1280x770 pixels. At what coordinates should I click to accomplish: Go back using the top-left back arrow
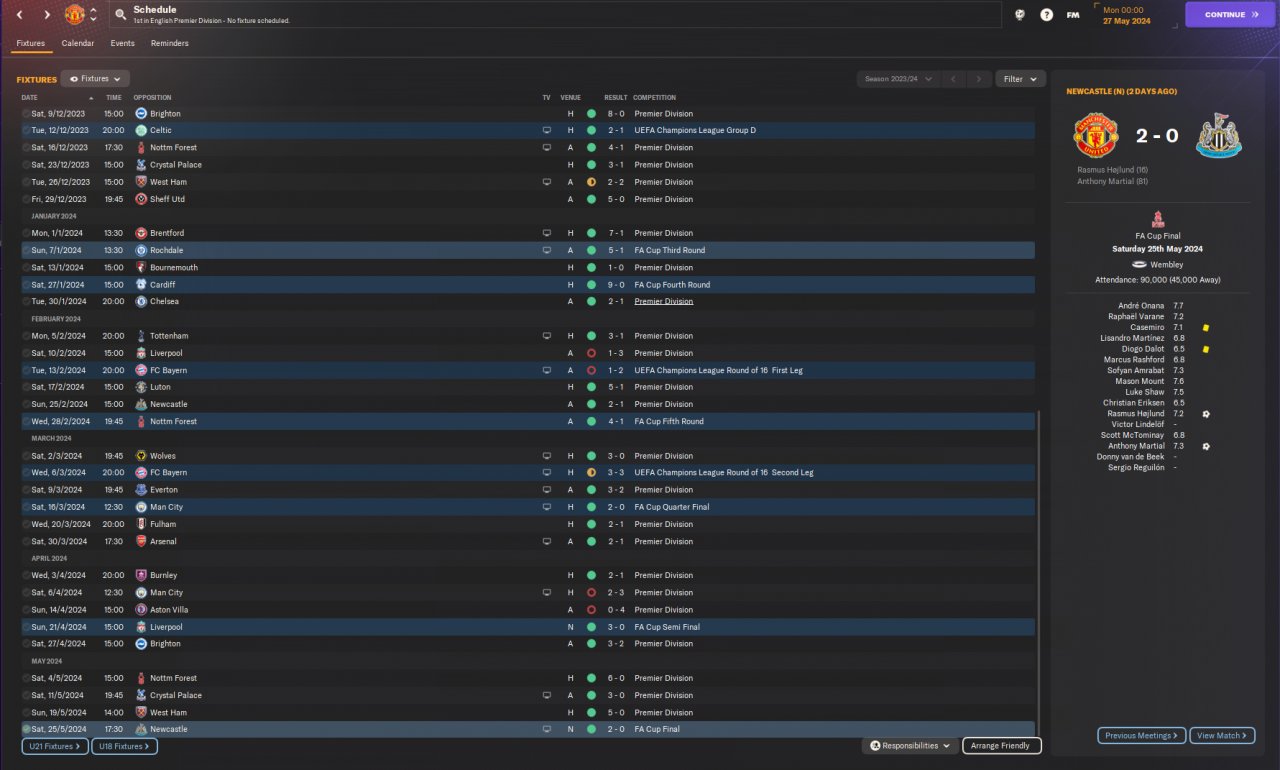point(19,15)
